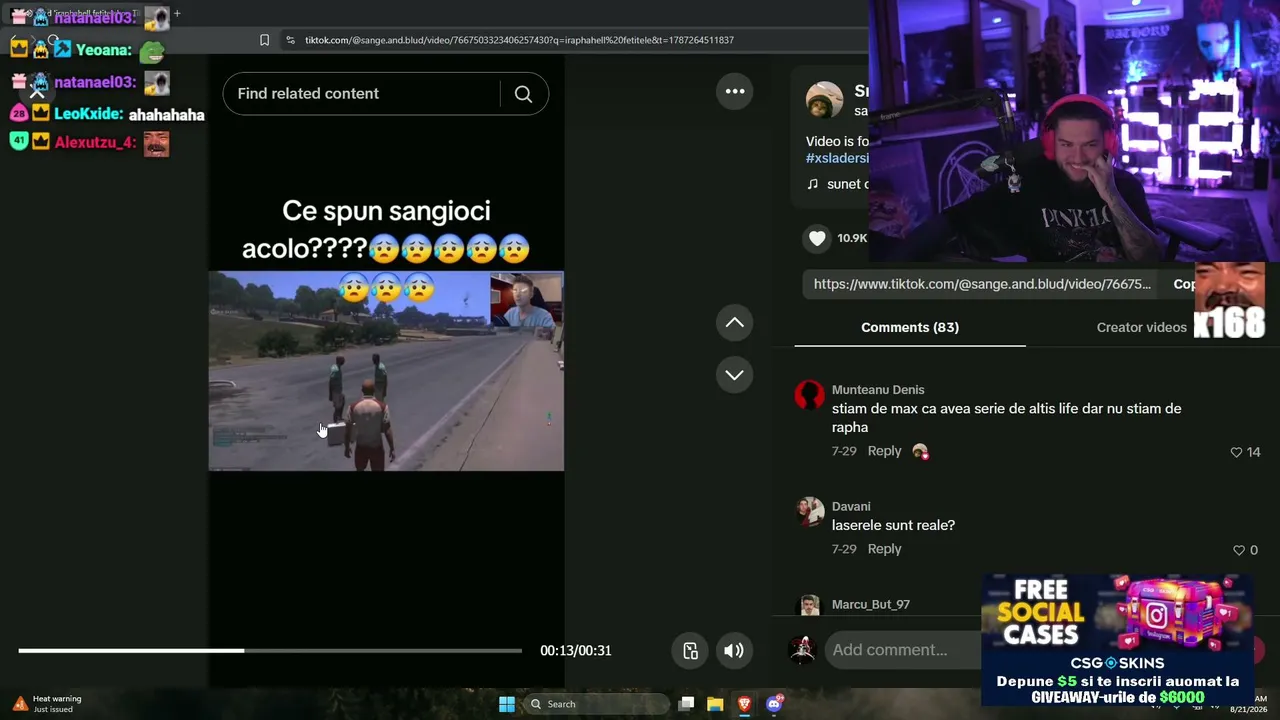
Task: Click the bookmark icon in the address bar
Action: pyautogui.click(x=264, y=40)
